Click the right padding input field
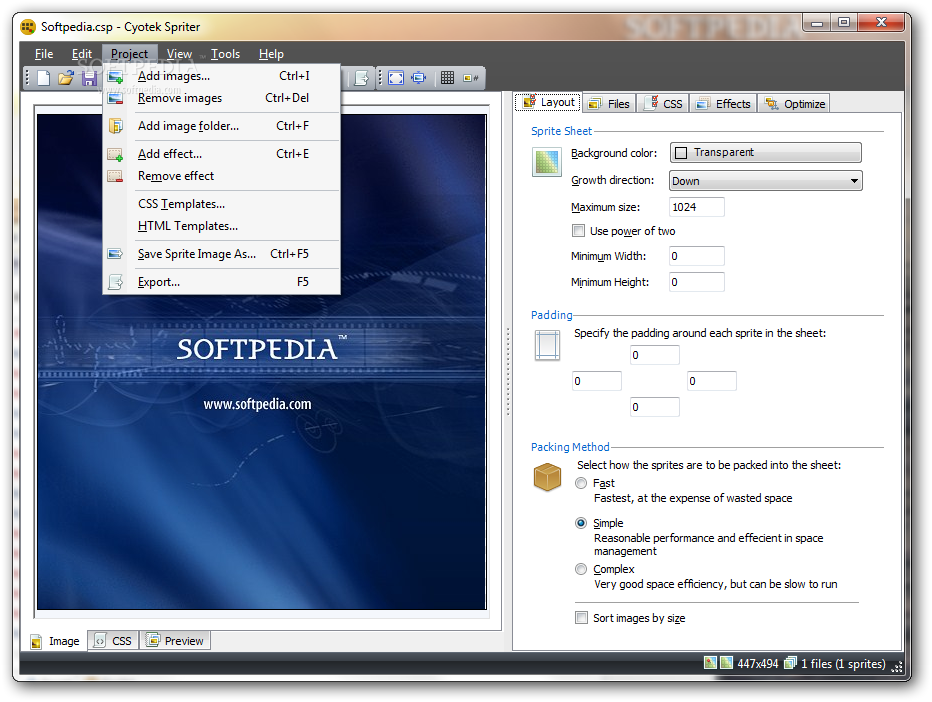 click(711, 381)
